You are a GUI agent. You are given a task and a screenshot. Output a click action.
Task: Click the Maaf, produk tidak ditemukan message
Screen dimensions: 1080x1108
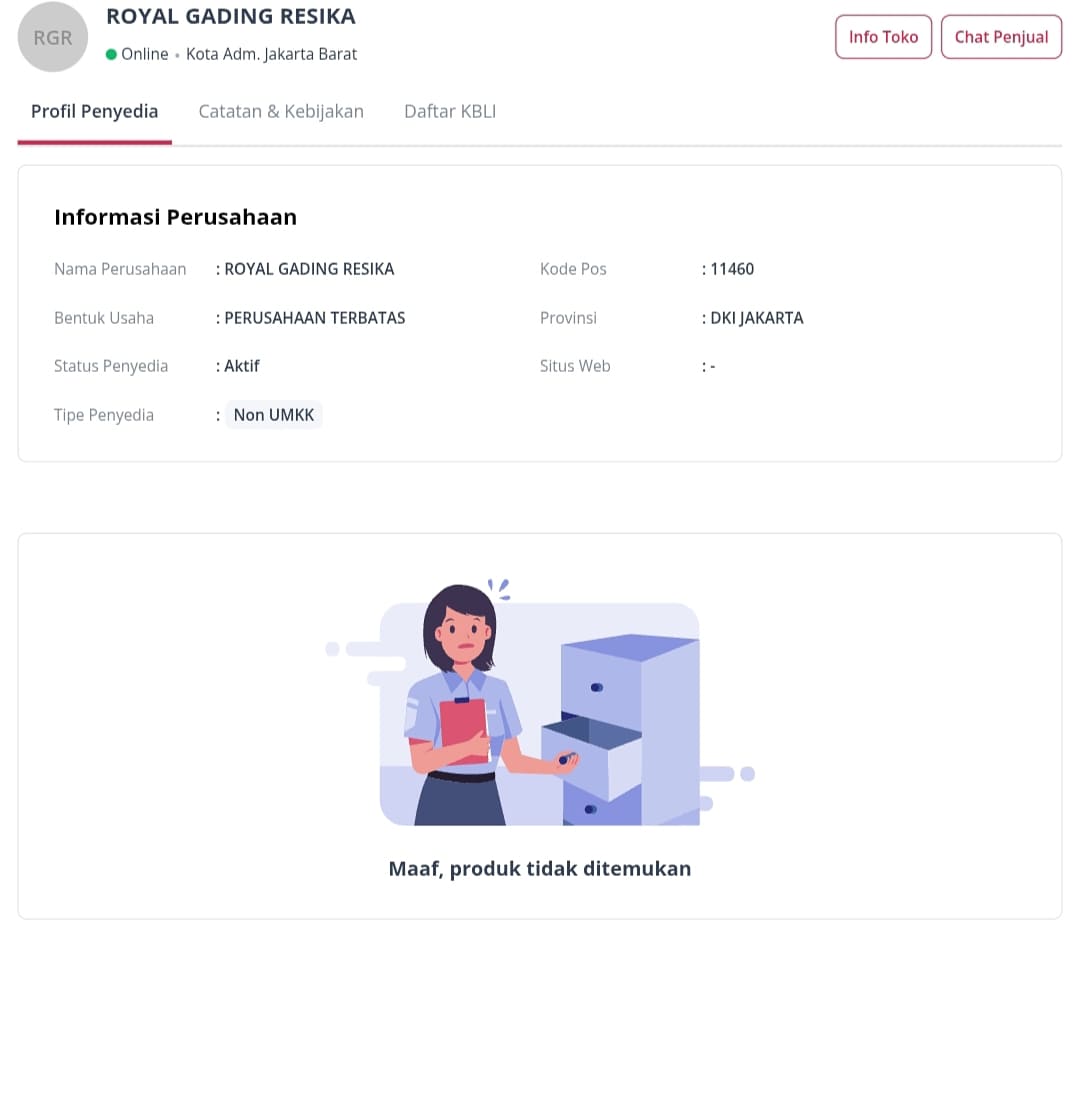[x=540, y=868]
